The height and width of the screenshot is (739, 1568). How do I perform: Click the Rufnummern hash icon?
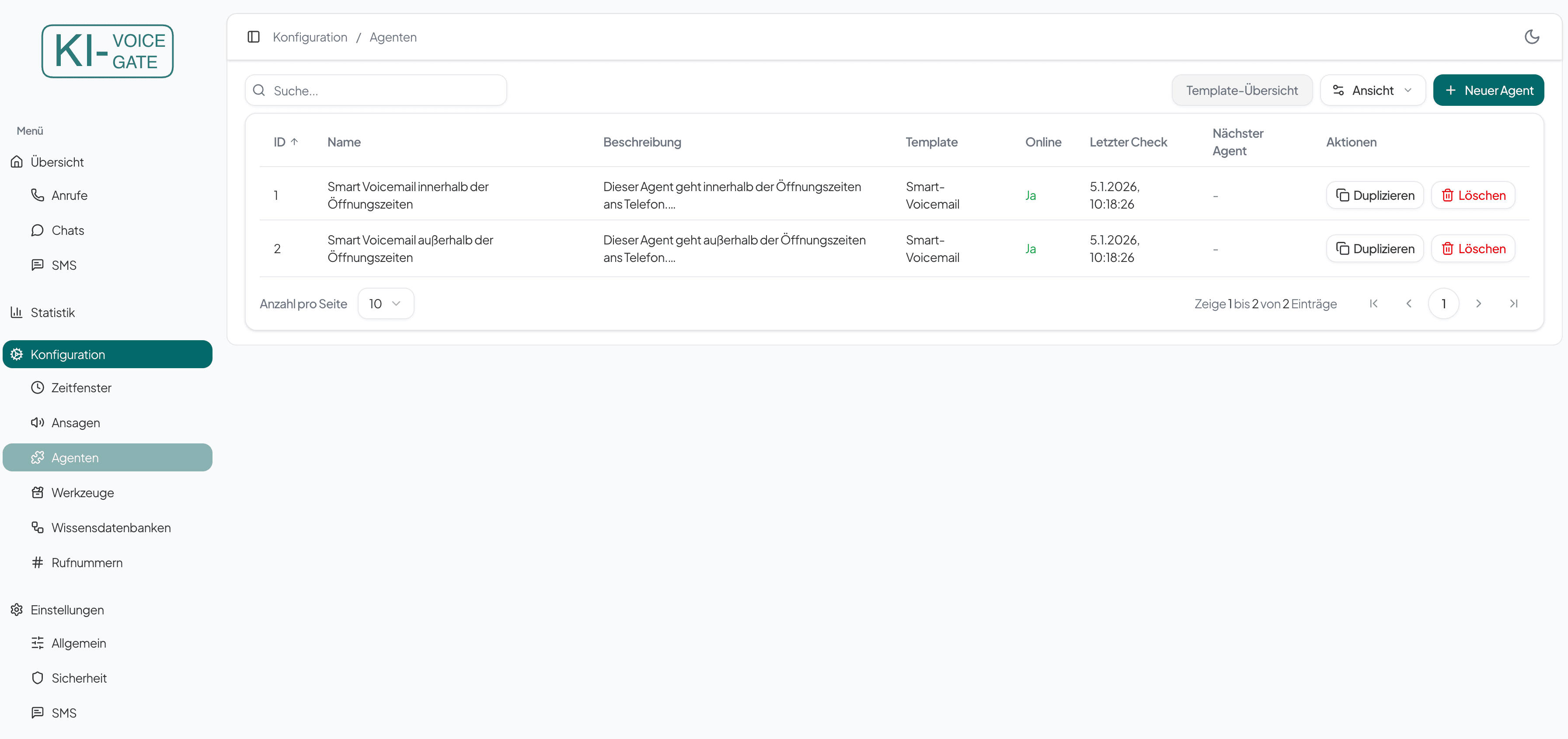(x=38, y=562)
